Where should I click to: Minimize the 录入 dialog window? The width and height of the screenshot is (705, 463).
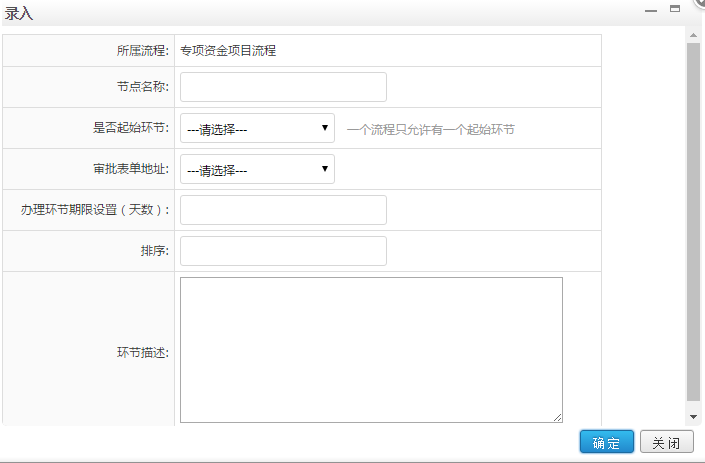tap(651, 9)
